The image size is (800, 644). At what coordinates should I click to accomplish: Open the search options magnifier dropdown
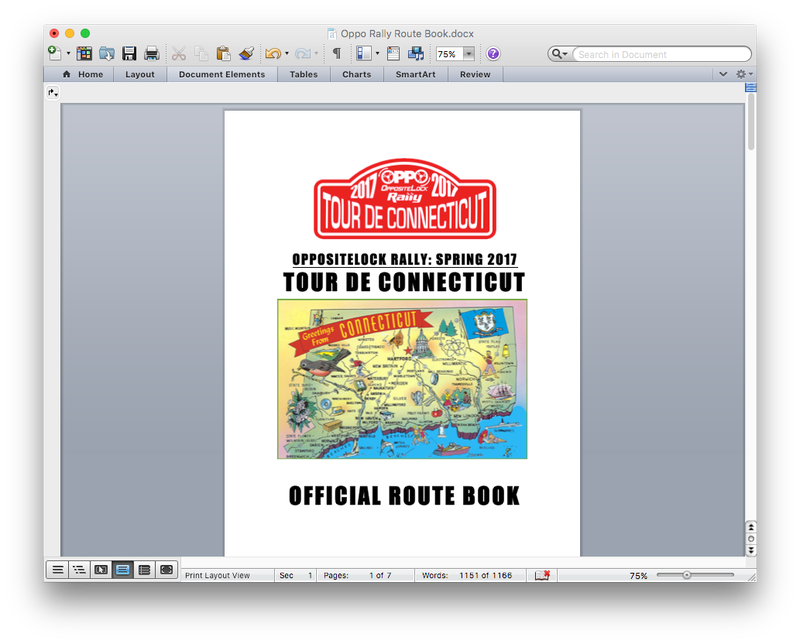pyautogui.click(x=560, y=54)
